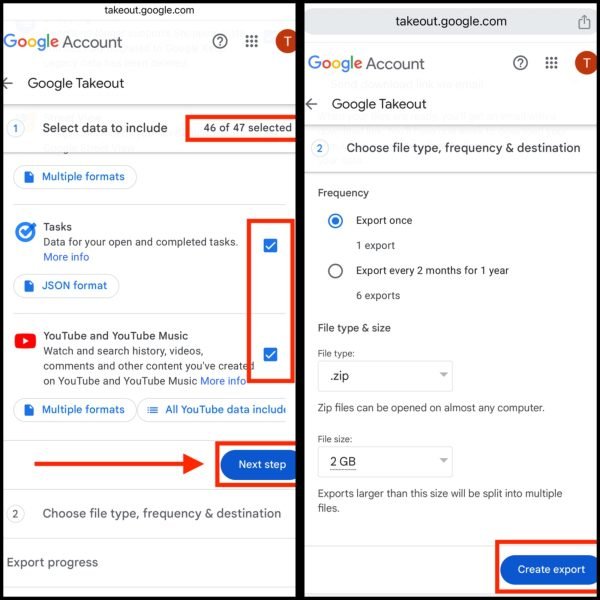Tap the share icon beside takeout.google.com
Viewport: 600px width, 600px height.
[x=584, y=22]
